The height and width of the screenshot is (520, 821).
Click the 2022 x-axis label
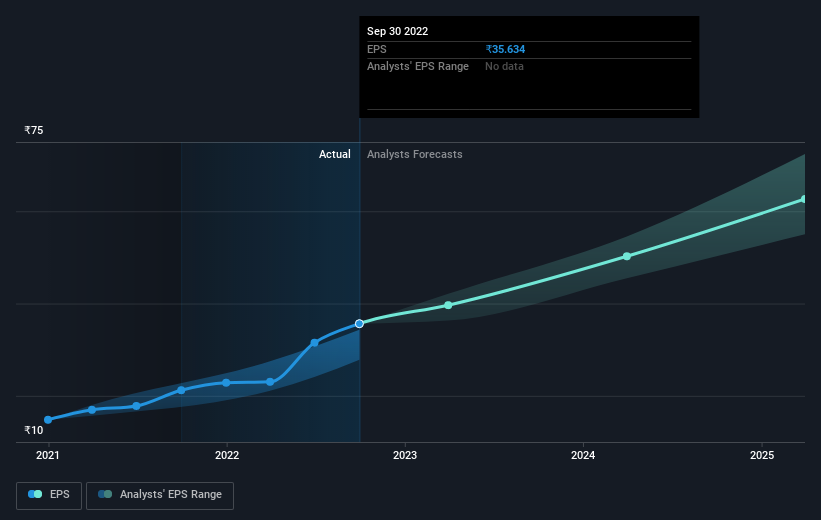coord(227,456)
